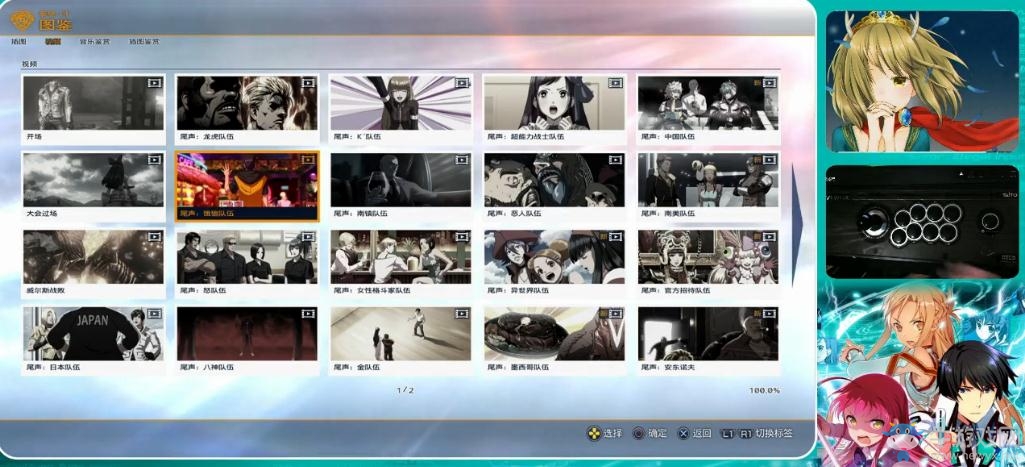Click play icon on 尾声:八神队伍 card

(x=308, y=314)
